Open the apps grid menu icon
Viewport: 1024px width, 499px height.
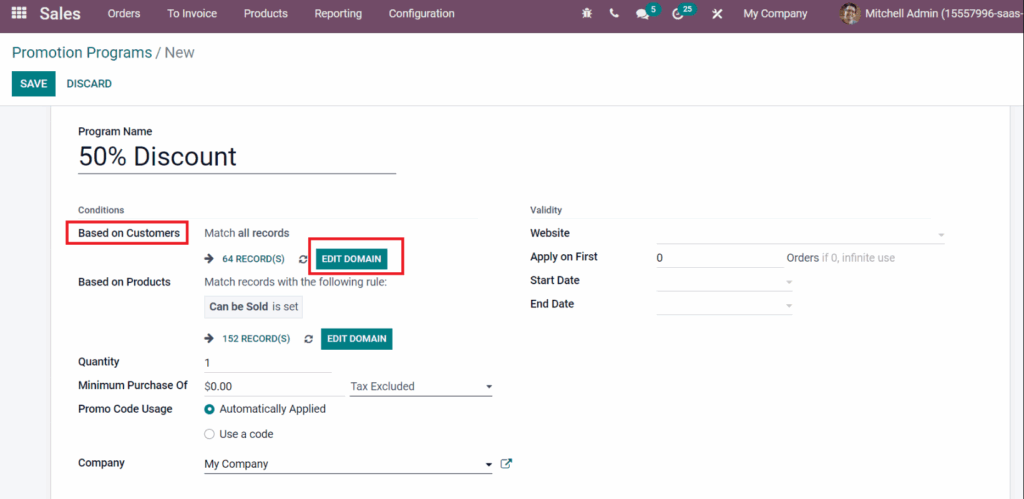click(x=19, y=13)
